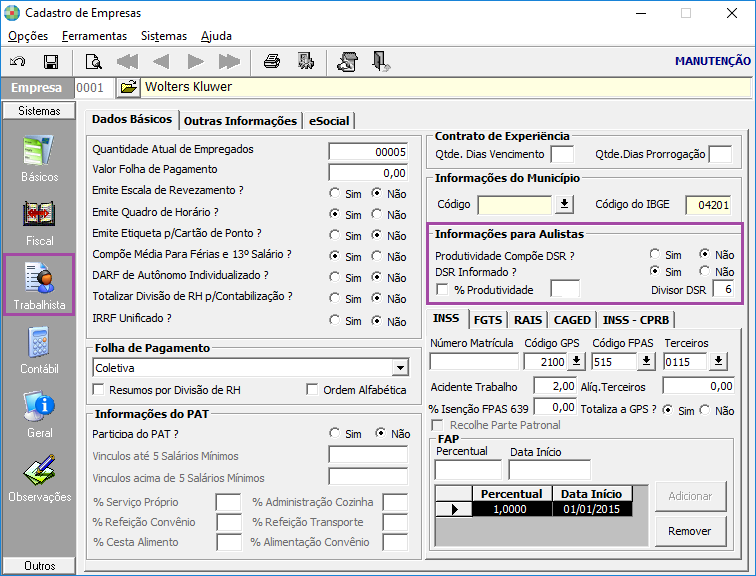
Task: Switch to eSocial tab
Action: tap(329, 121)
